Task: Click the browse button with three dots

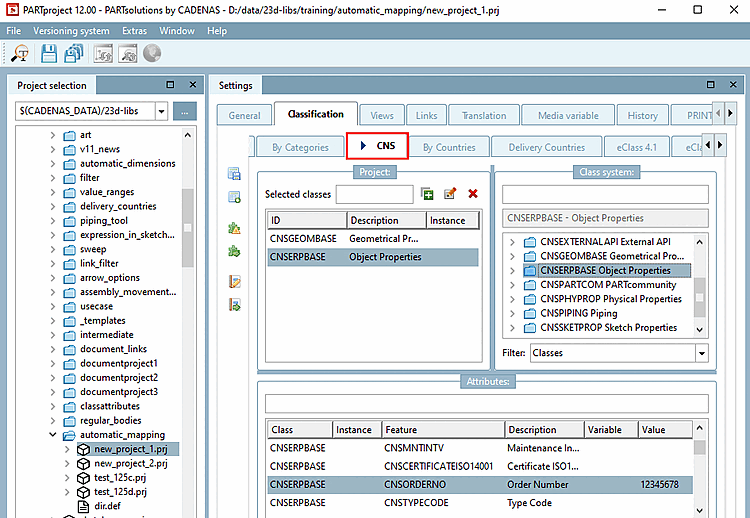Action: click(184, 111)
